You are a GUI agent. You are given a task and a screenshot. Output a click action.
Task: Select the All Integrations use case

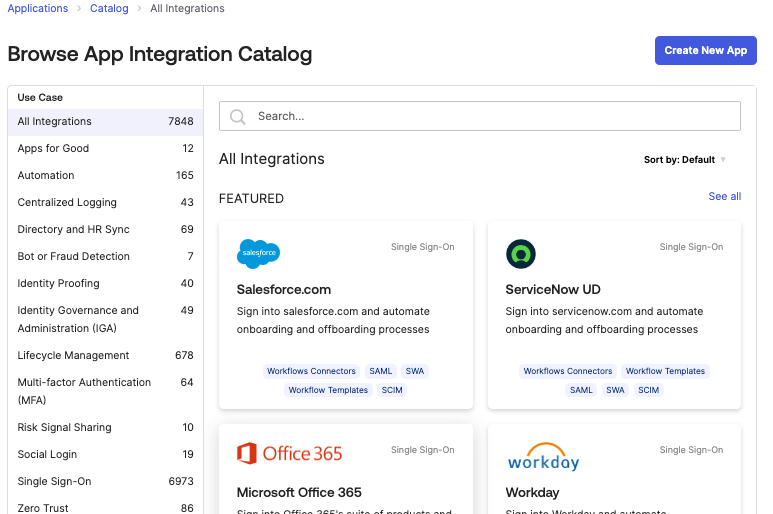105,122
